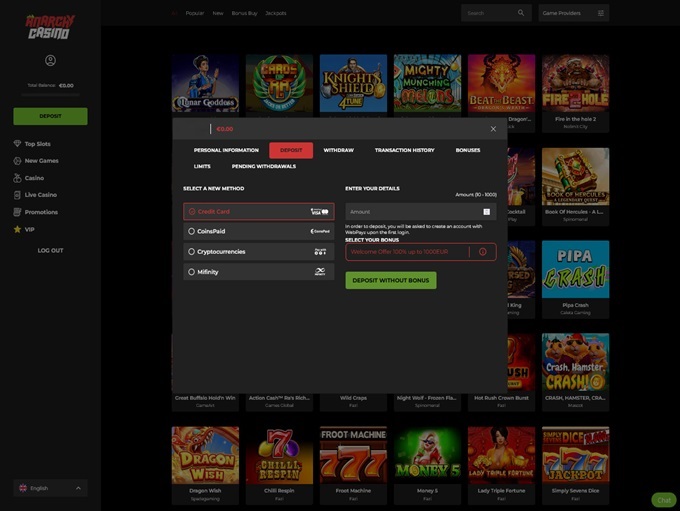Click the Anarchy Casino logo
The image size is (680, 511).
coord(48,26)
